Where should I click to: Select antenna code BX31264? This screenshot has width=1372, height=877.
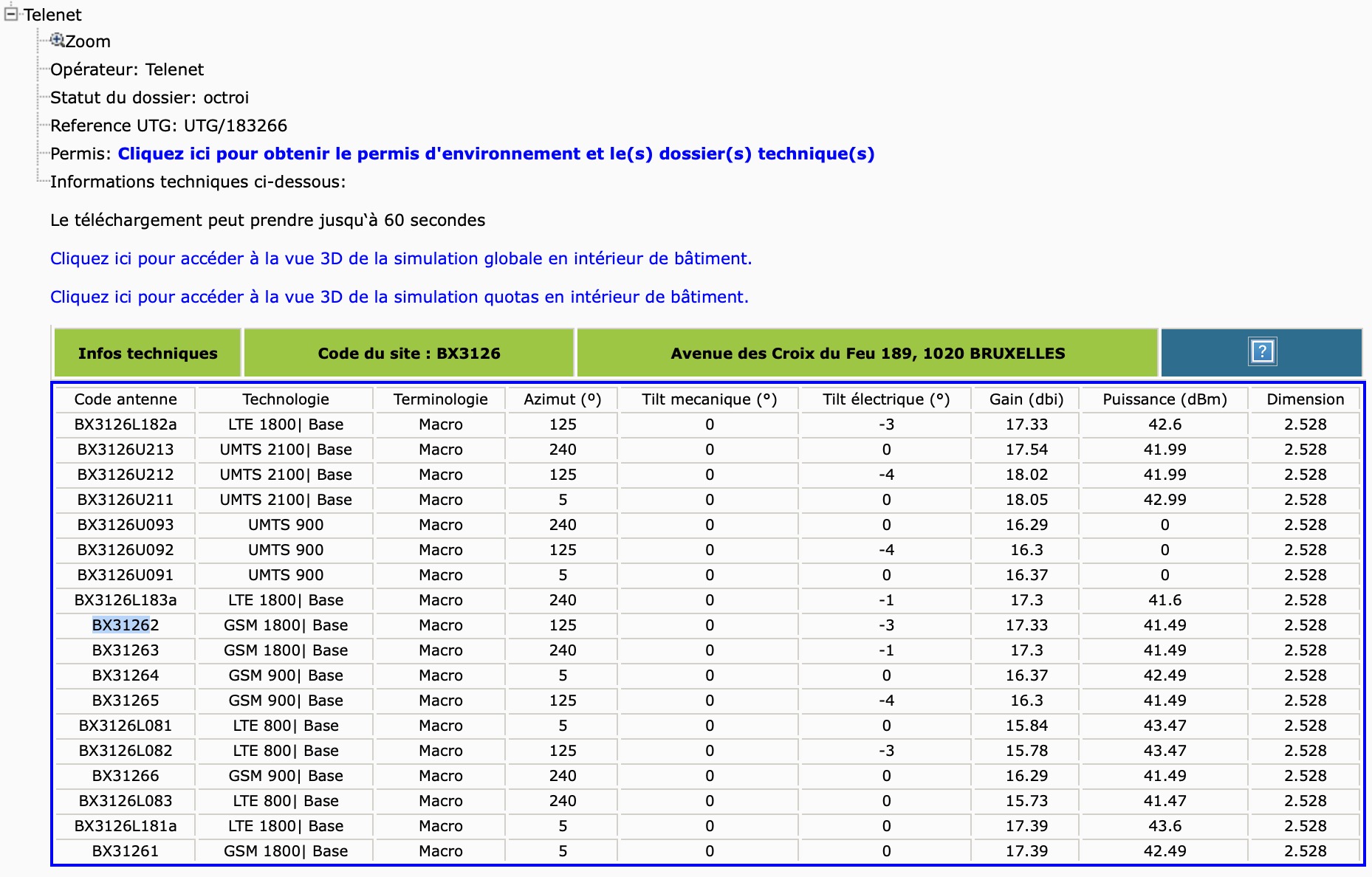tap(126, 675)
